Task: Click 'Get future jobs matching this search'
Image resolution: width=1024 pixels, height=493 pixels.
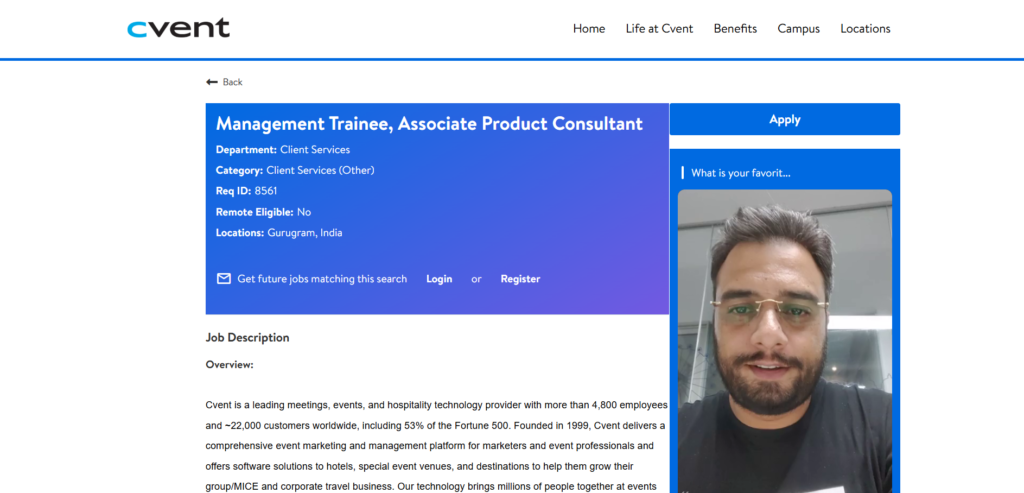Action: click(x=322, y=279)
